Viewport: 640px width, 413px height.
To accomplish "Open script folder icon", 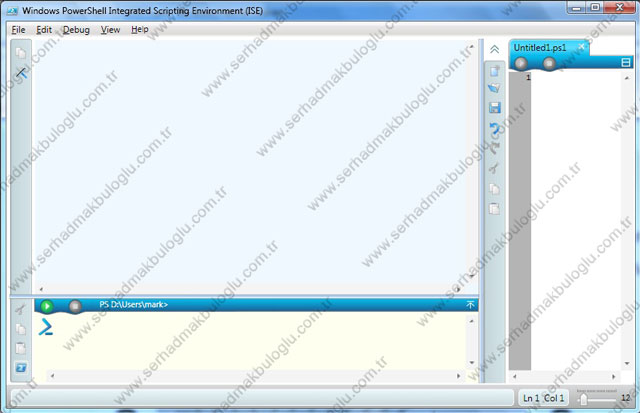I will [x=494, y=88].
